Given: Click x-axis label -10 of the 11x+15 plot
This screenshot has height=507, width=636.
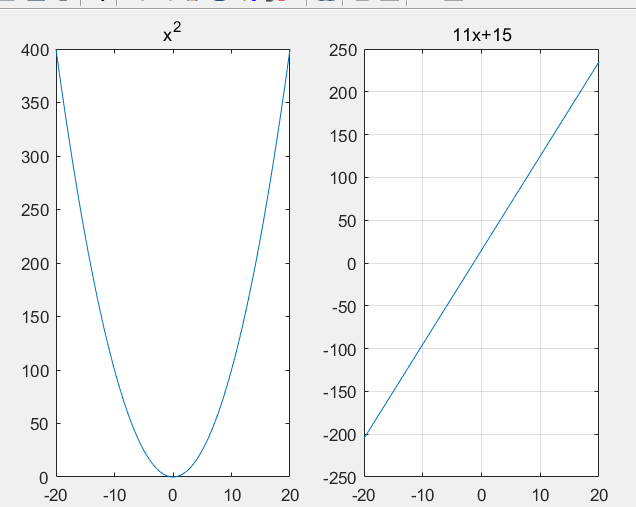Looking at the screenshot, I should coord(422,495).
